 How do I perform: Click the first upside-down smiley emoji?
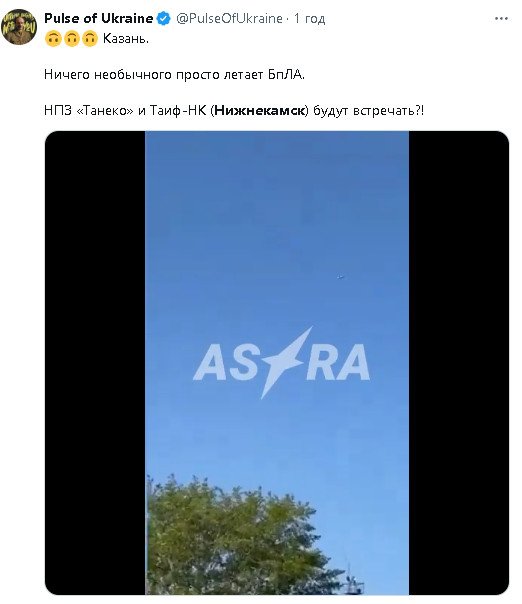53,39
